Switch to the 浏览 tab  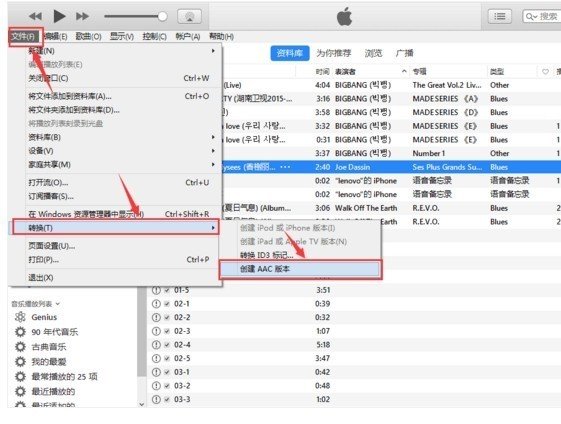(373, 53)
